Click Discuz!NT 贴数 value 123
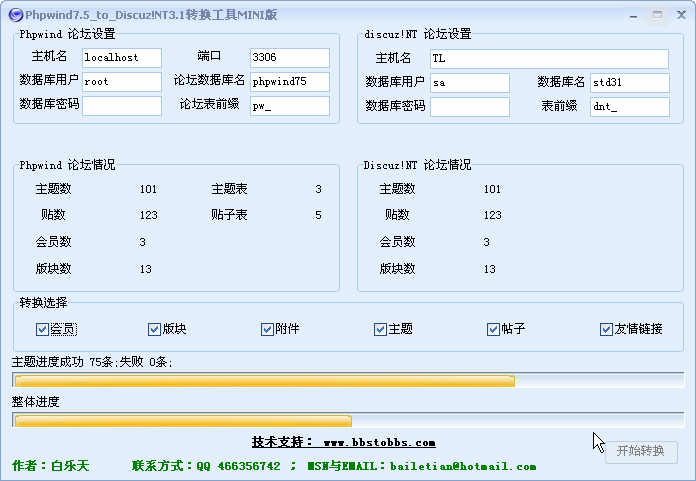The height and width of the screenshot is (481, 696). click(x=492, y=216)
